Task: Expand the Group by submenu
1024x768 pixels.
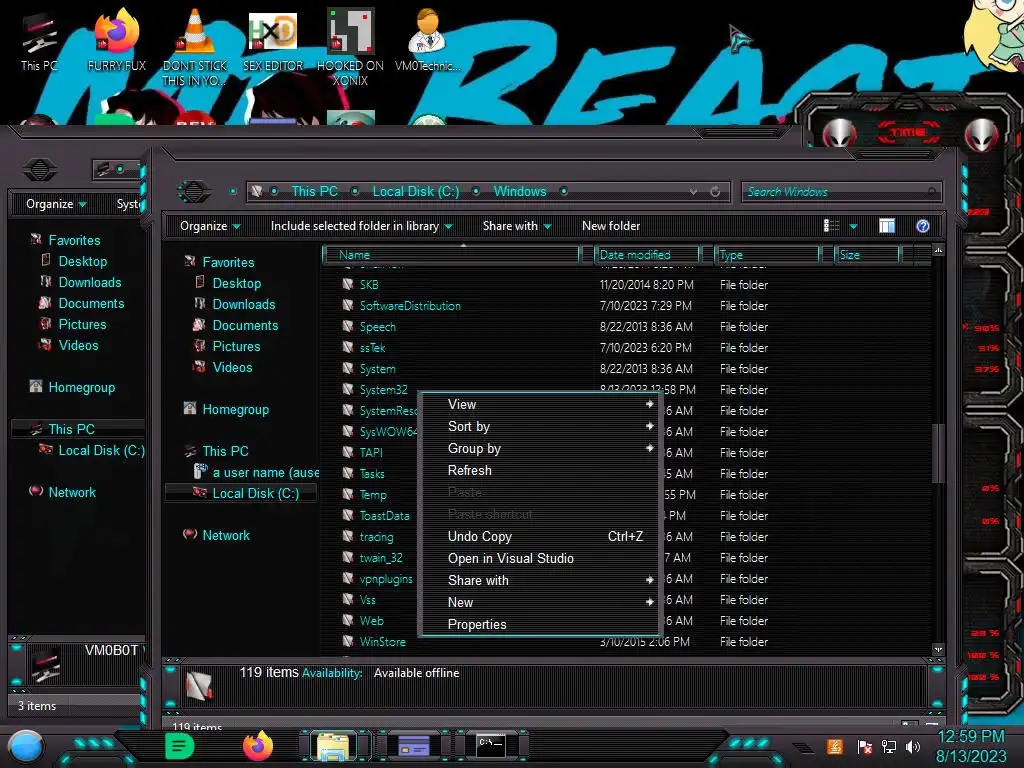Action: pyautogui.click(x=541, y=449)
